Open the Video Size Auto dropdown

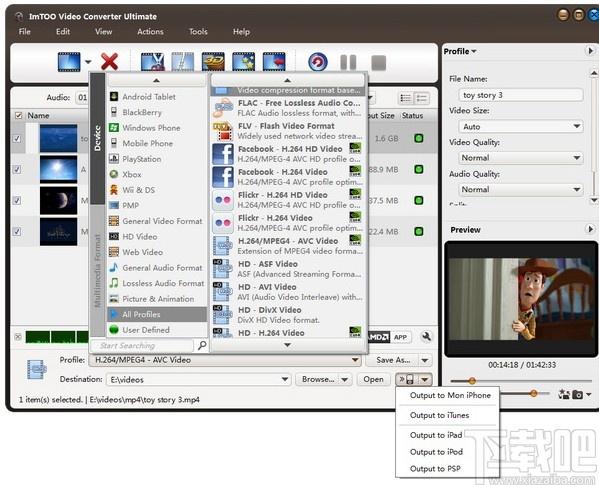[520, 126]
